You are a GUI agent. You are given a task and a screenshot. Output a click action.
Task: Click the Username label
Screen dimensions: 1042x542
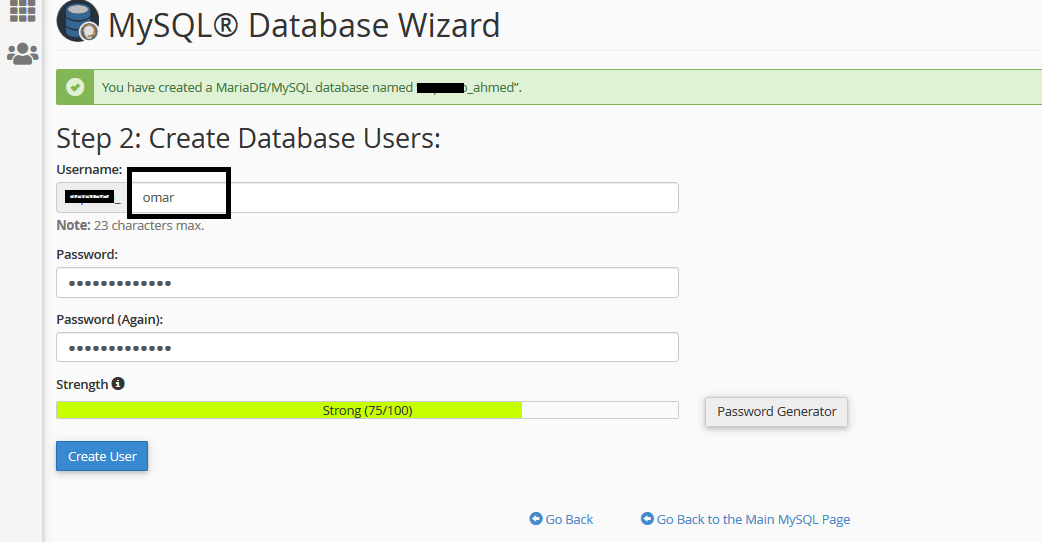coord(89,170)
